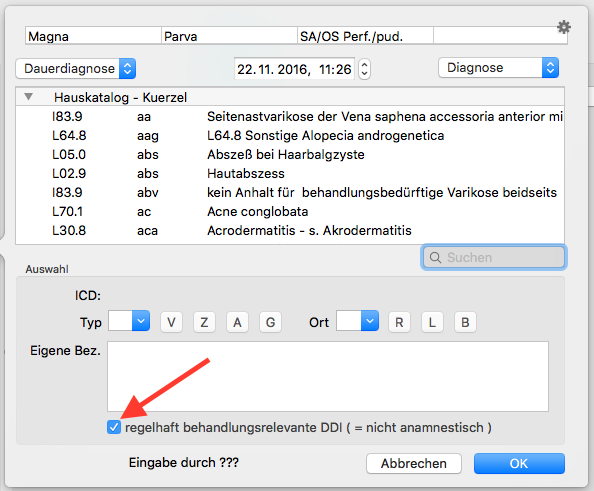The image size is (594, 491).
Task: Open the gear settings icon
Action: coord(564,27)
